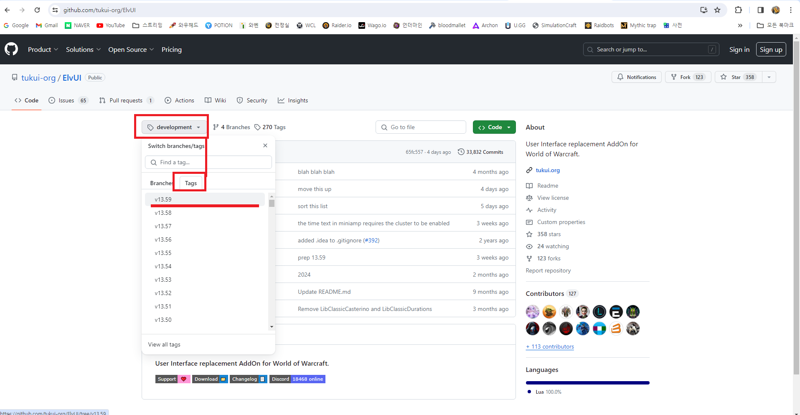Click the Lua language bar
Screen dimensions: 800x415
(x=587, y=382)
